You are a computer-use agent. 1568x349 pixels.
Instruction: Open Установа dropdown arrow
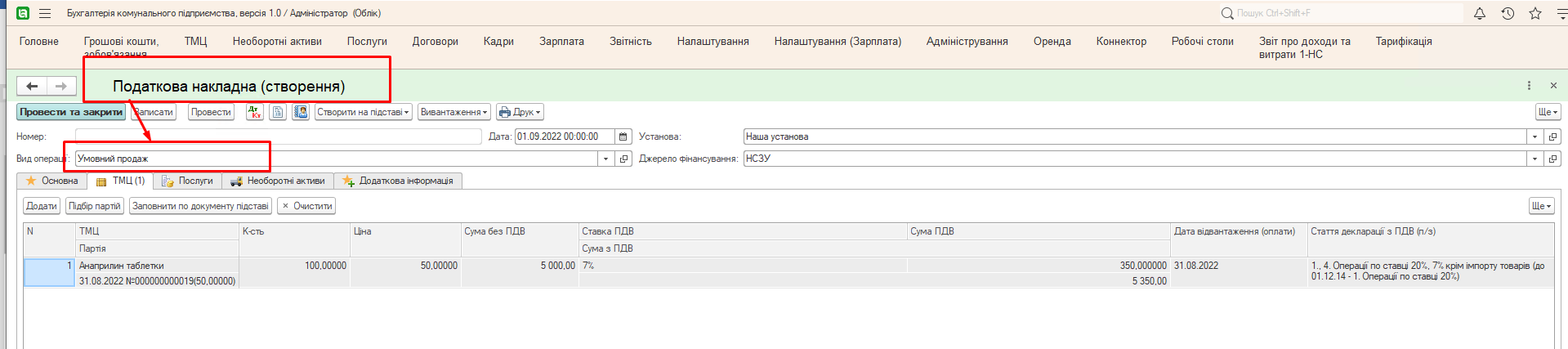[1535, 136]
